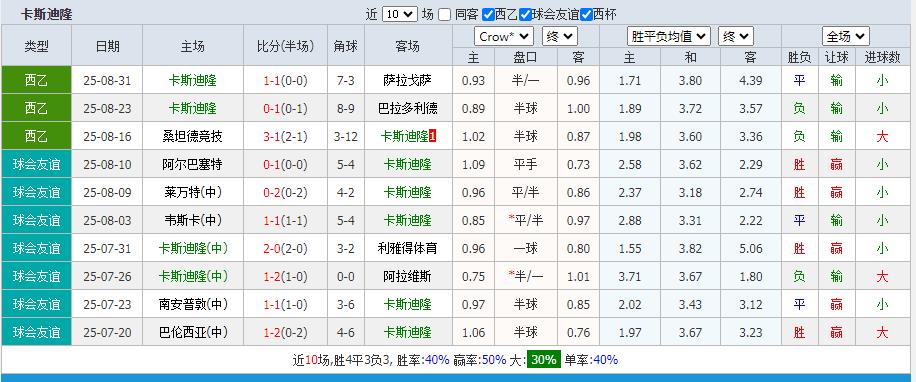Click the 西乙 tag for 25-08-23
The height and width of the screenshot is (382, 916).
click(36, 108)
